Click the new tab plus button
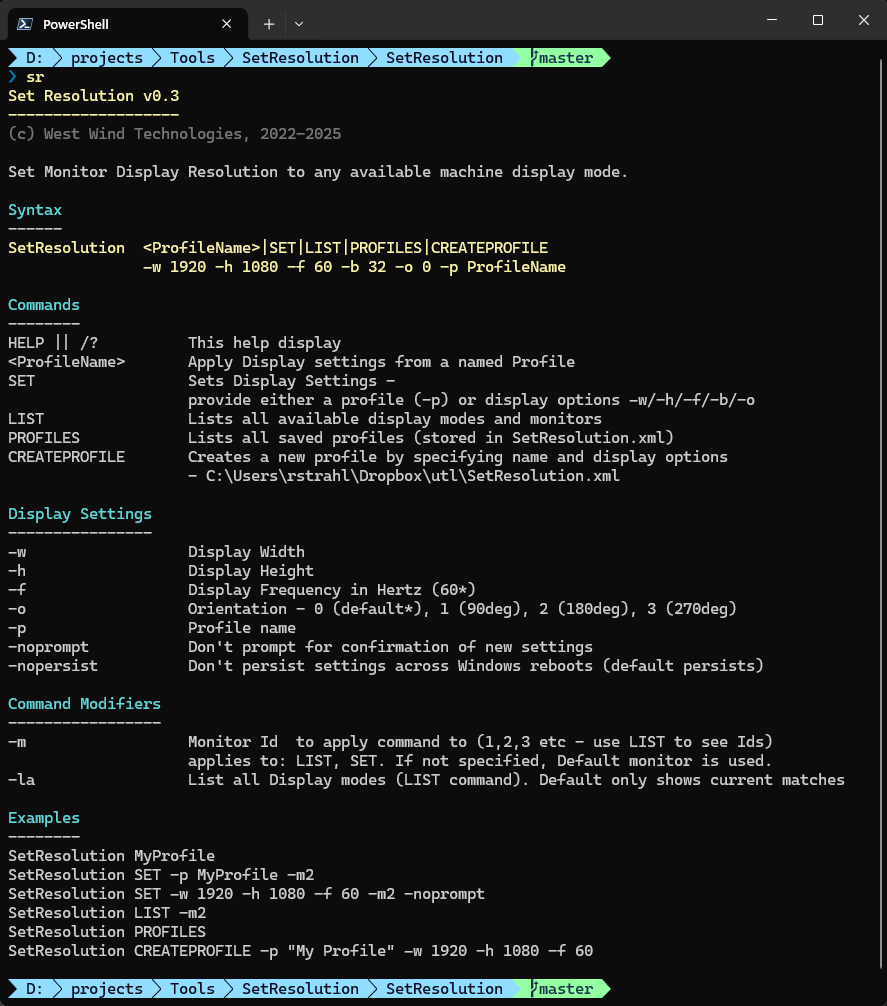887x1006 pixels. pos(268,23)
